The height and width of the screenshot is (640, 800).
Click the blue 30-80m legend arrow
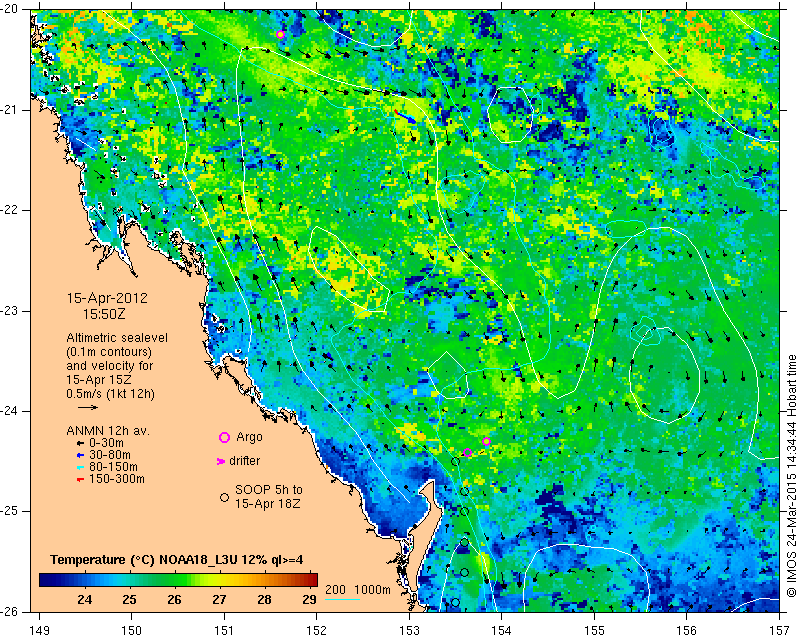pyautogui.click(x=80, y=455)
